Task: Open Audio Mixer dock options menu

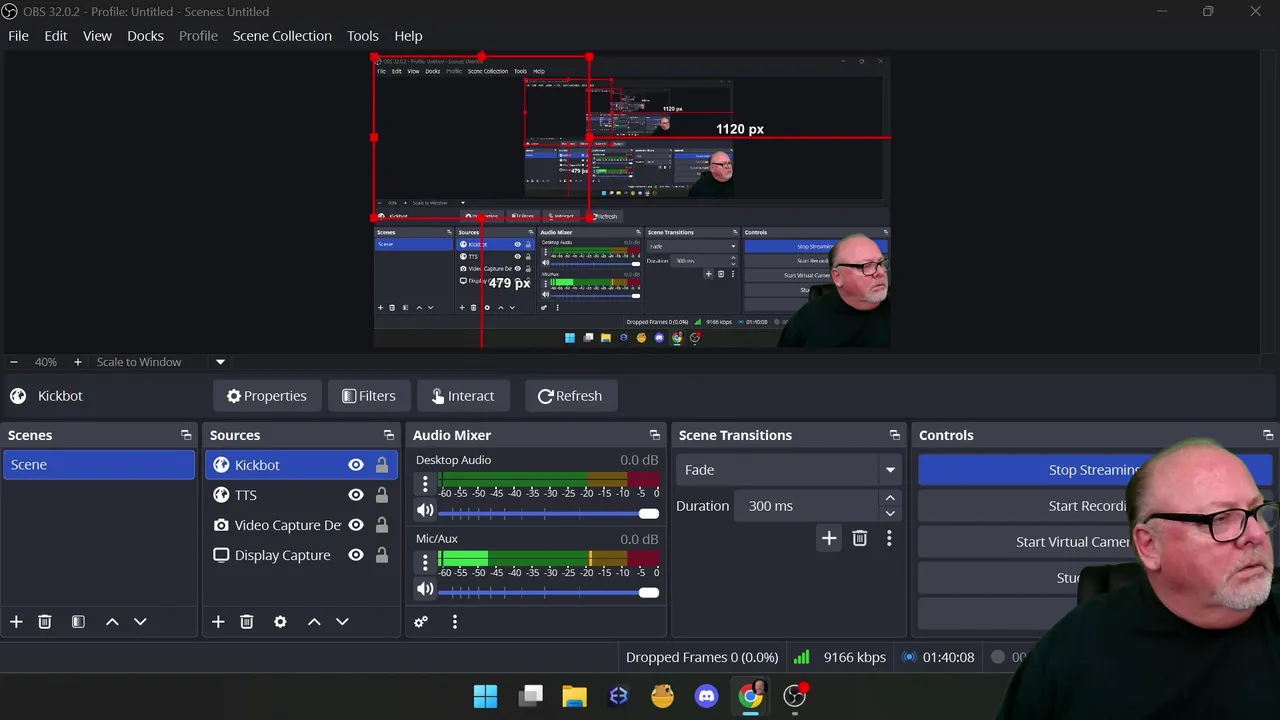Action: (455, 622)
